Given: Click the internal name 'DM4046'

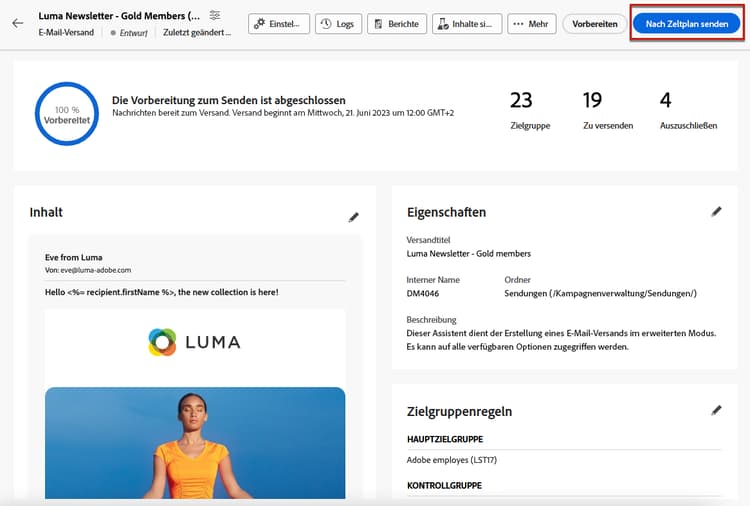Looking at the screenshot, I should (x=423, y=293).
